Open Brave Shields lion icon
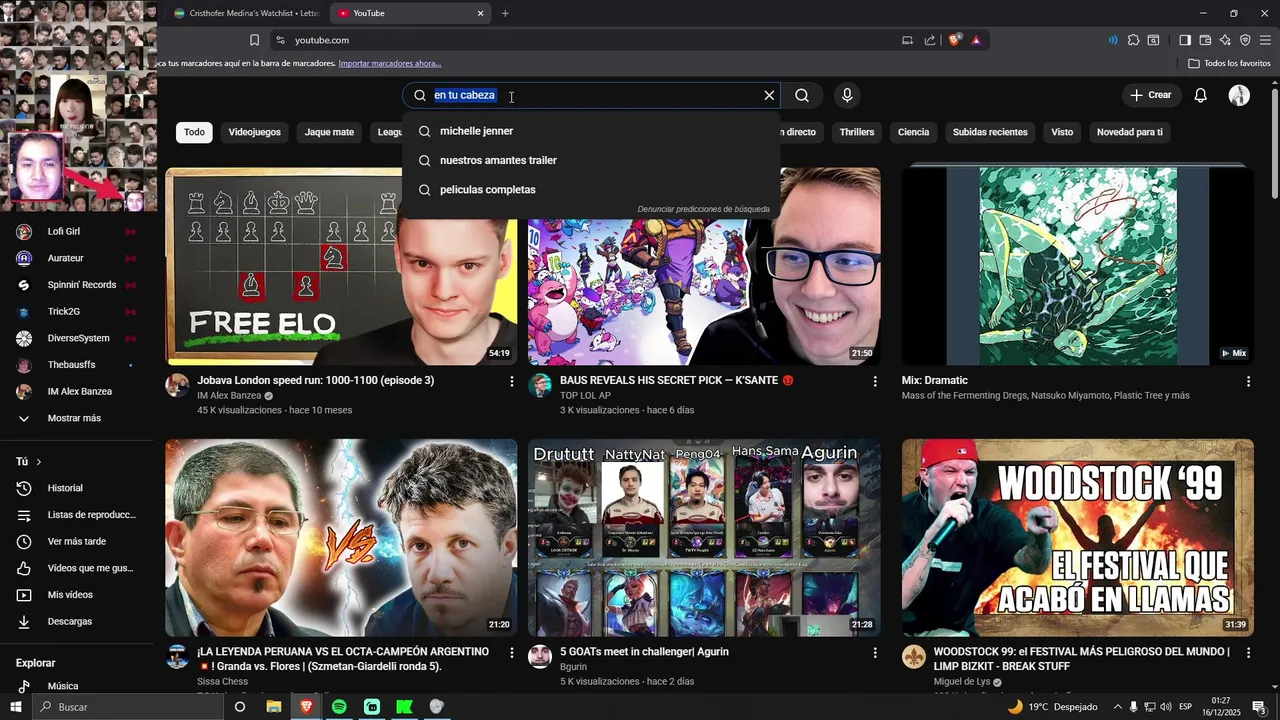The height and width of the screenshot is (720, 1280). 954,40
